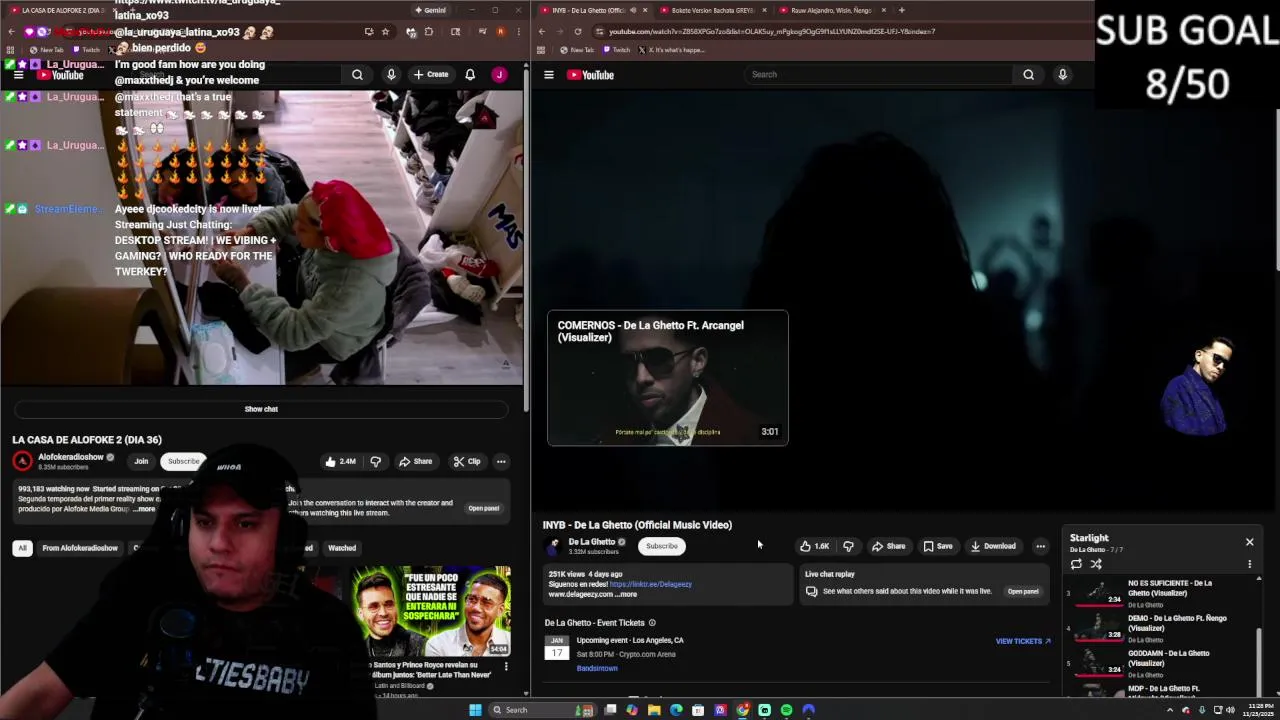Select From Alofokeradioshow filter chip

(x=80, y=548)
